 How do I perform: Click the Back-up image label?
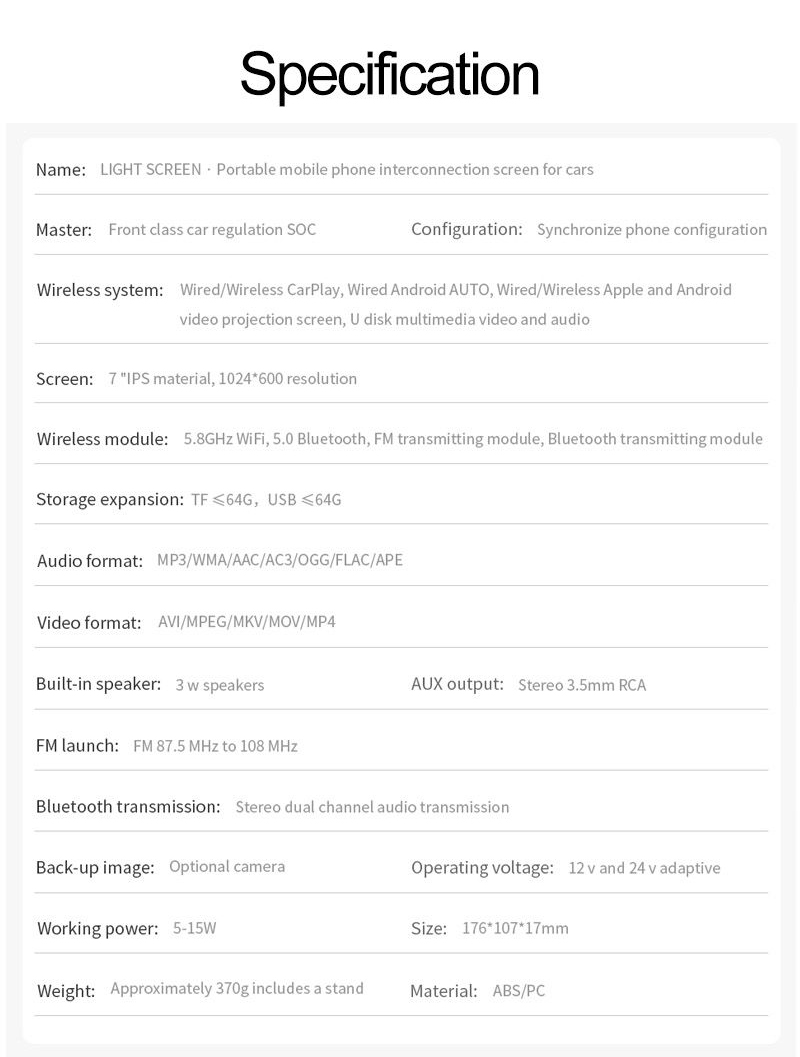pyautogui.click(x=95, y=867)
